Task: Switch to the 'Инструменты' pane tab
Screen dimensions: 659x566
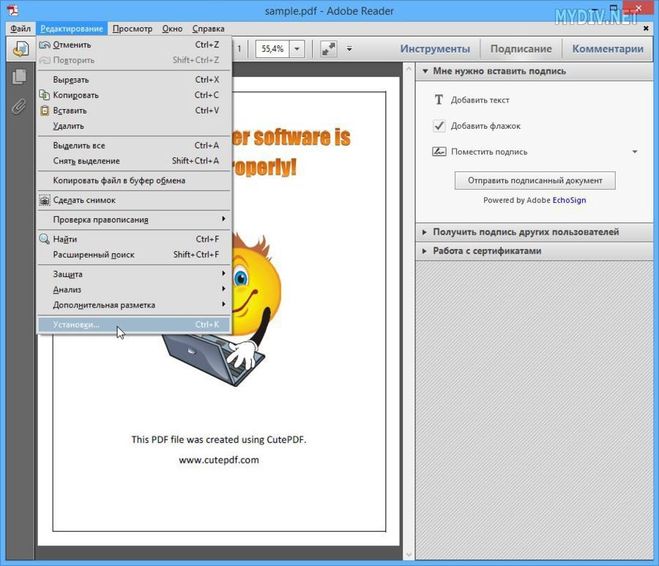Action: click(435, 49)
